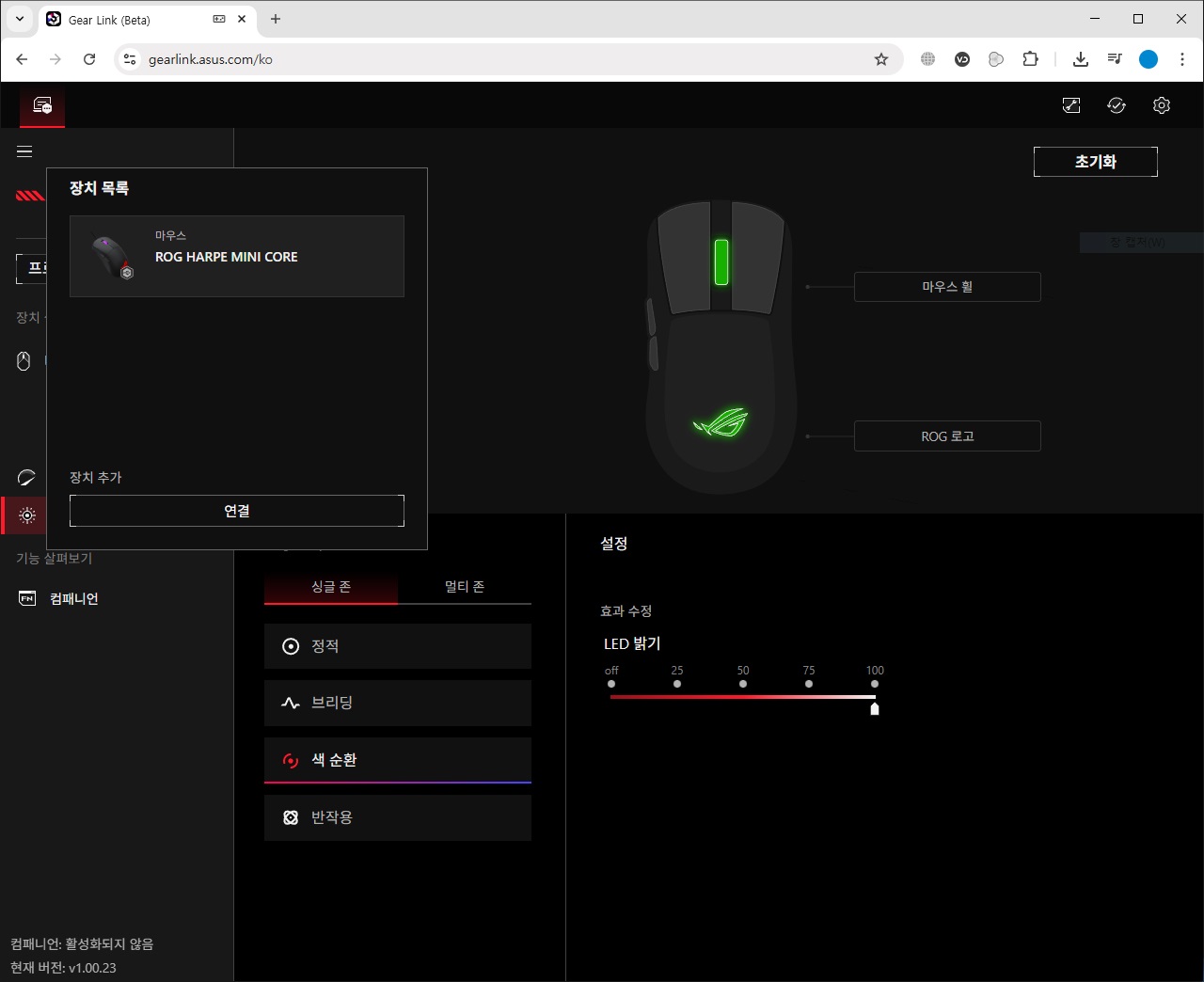Open the fullscreen view icon in header
Viewport: 1204px width, 982px height.
click(1071, 105)
